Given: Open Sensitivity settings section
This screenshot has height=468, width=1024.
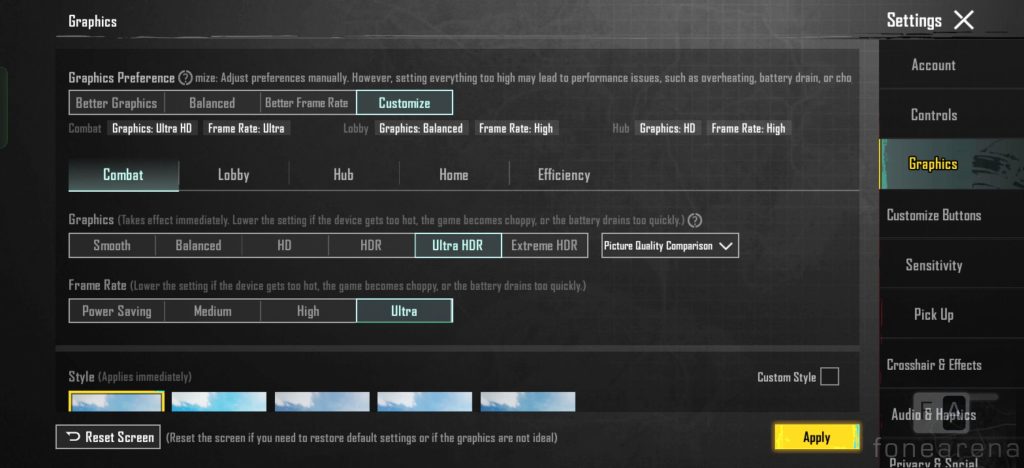Looking at the screenshot, I should (933, 265).
